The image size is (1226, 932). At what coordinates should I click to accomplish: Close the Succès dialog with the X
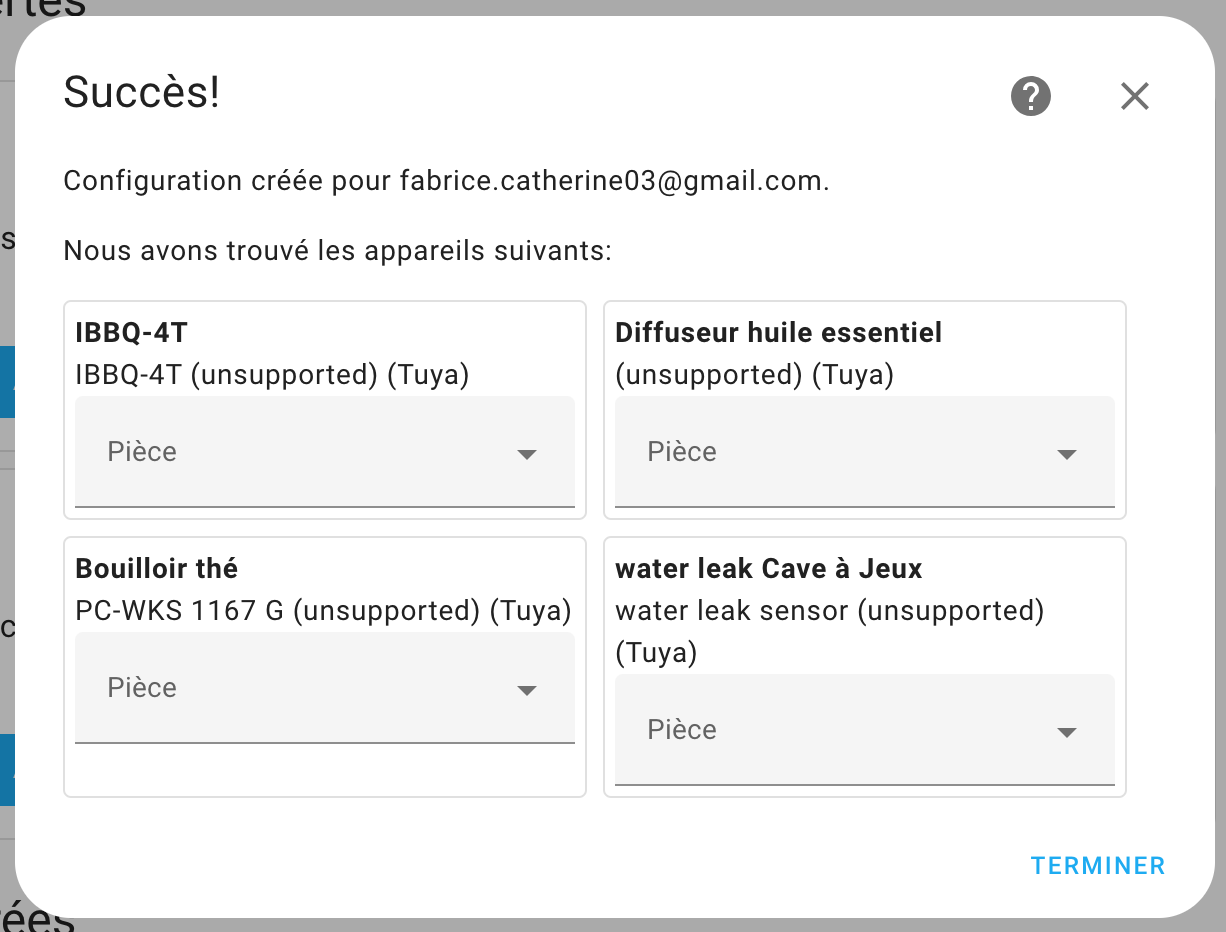click(1135, 97)
